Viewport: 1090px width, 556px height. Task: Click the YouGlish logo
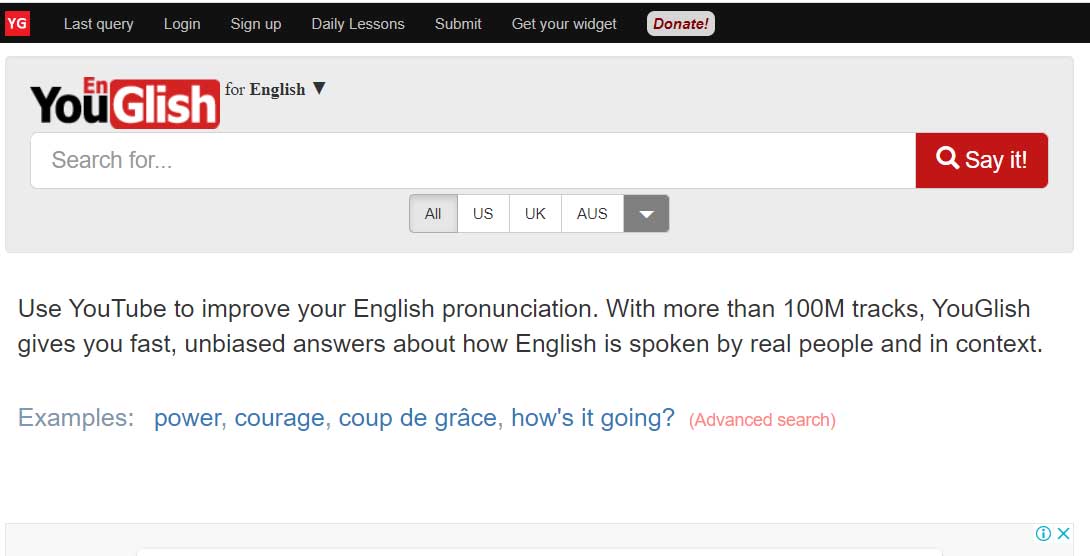point(125,103)
